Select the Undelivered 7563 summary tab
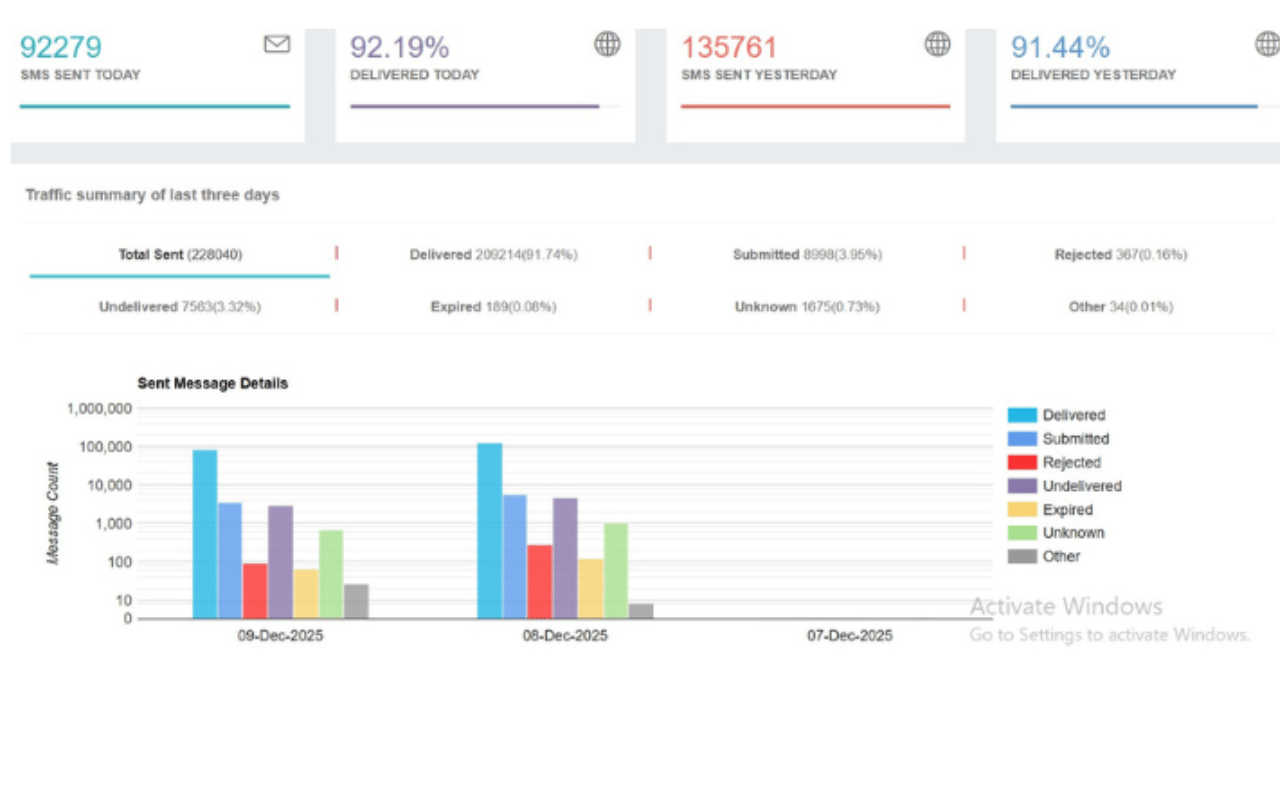This screenshot has width=1280, height=800. coord(180,307)
